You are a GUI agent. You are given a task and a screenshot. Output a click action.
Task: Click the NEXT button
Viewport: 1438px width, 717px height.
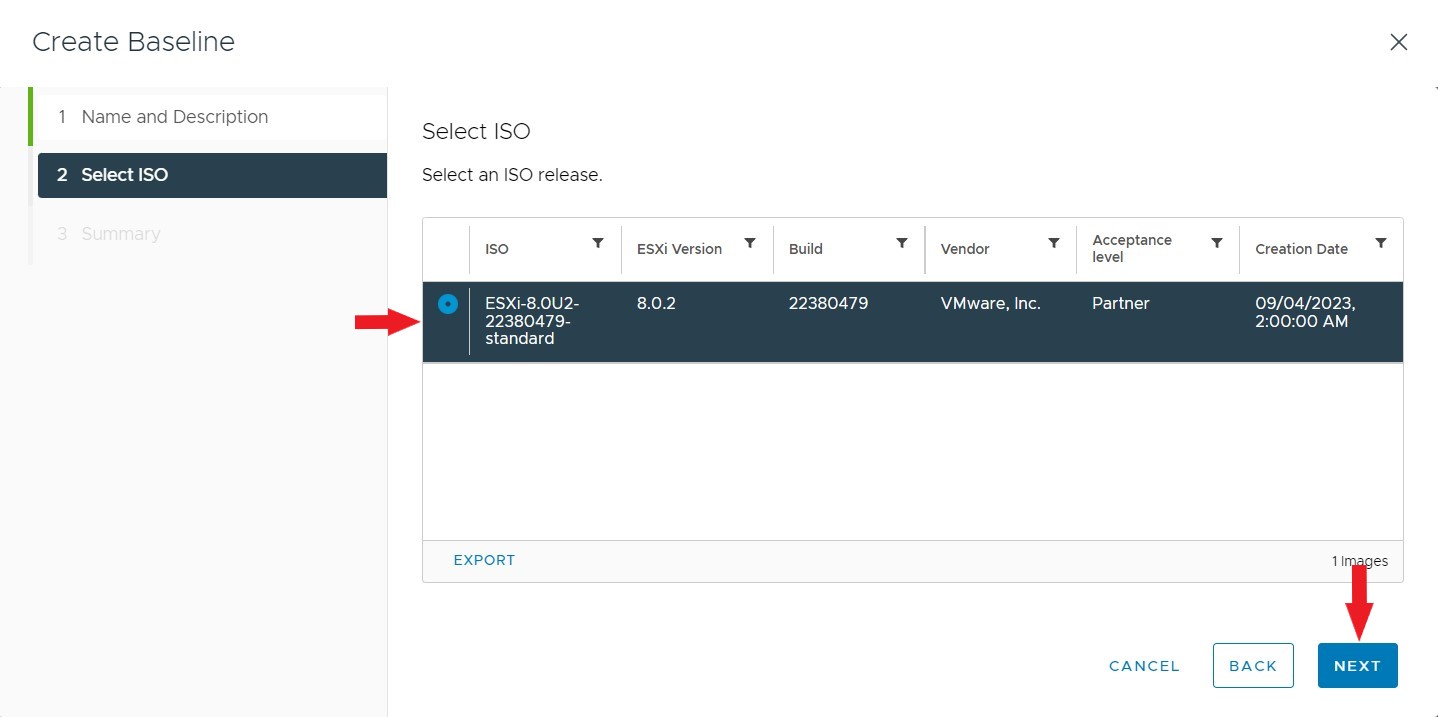click(x=1357, y=666)
